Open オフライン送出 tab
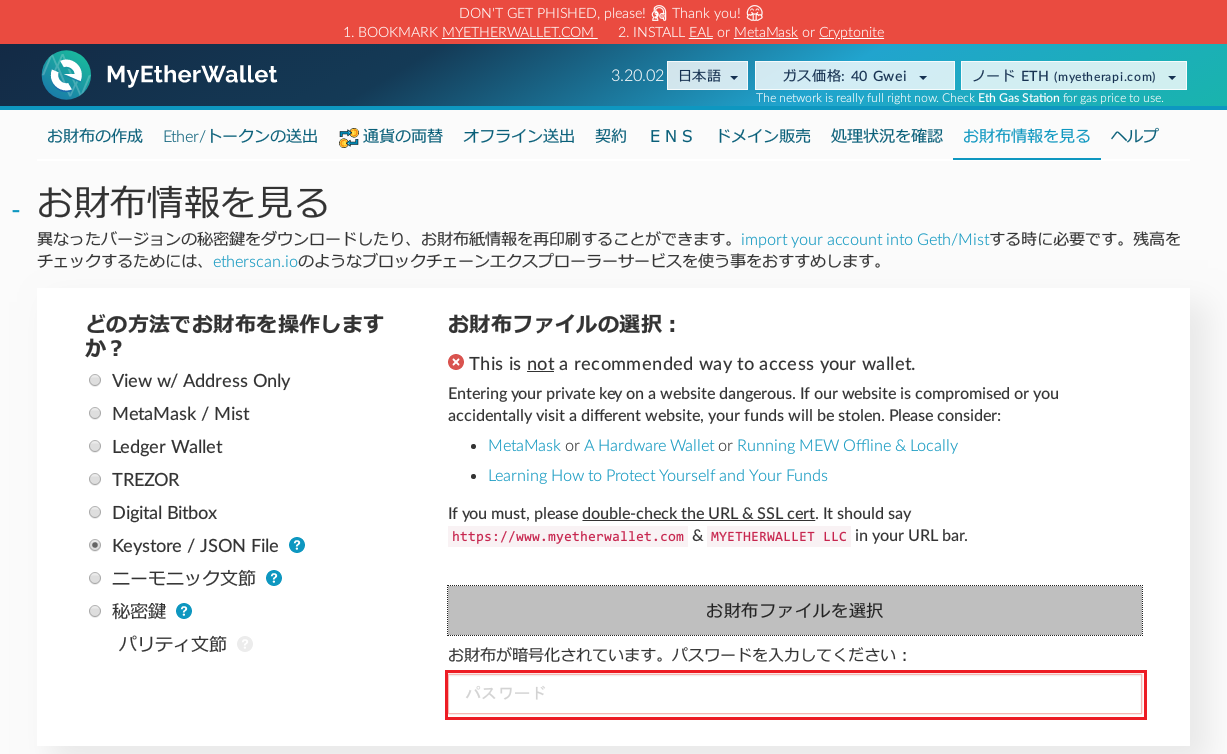 pyautogui.click(x=519, y=136)
